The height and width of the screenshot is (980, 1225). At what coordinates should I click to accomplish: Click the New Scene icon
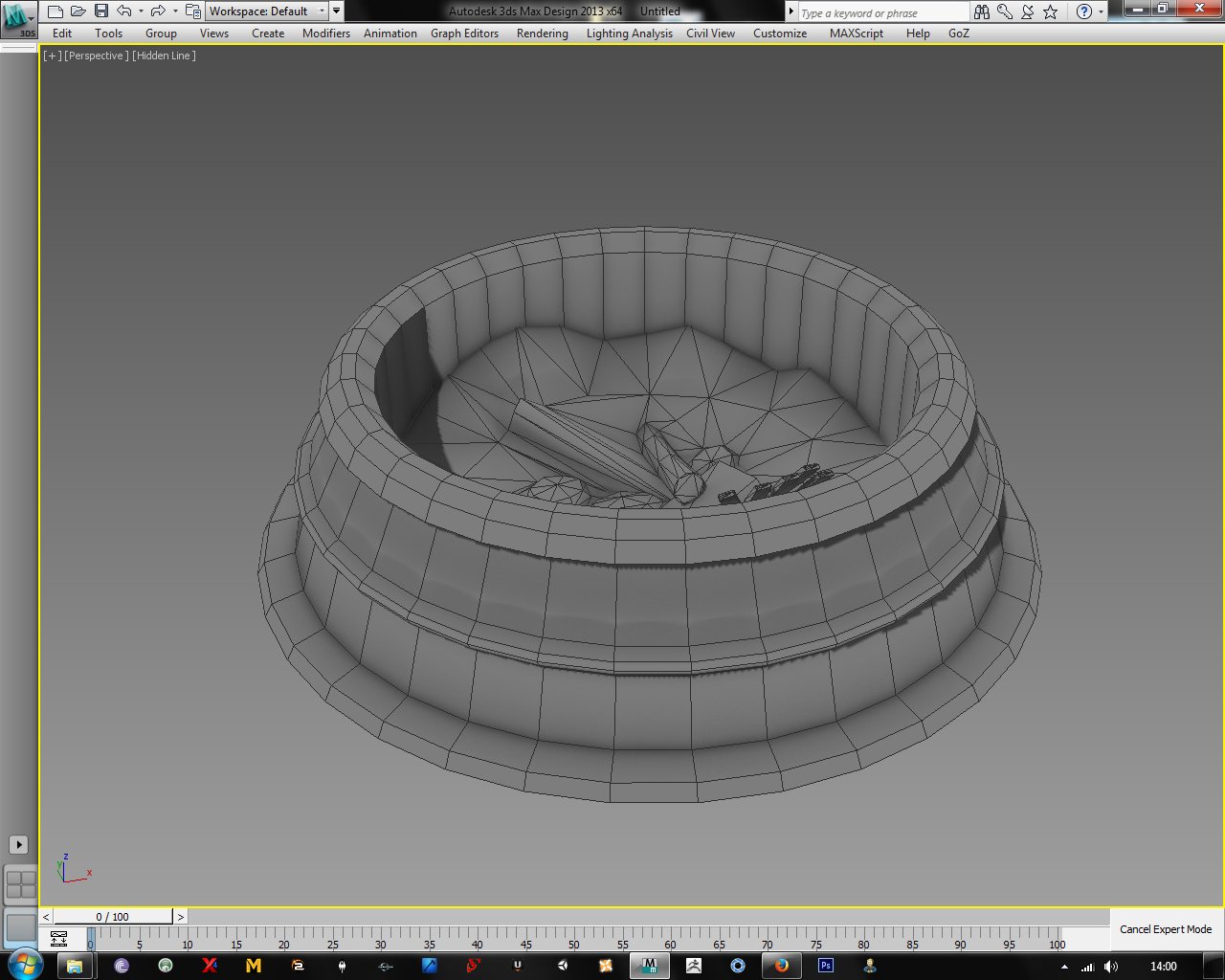tap(56, 11)
